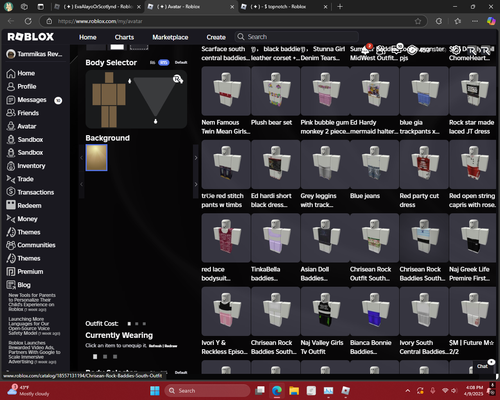Expand the Windows system tray overflow arrow
500x400 pixels.
[408, 390]
